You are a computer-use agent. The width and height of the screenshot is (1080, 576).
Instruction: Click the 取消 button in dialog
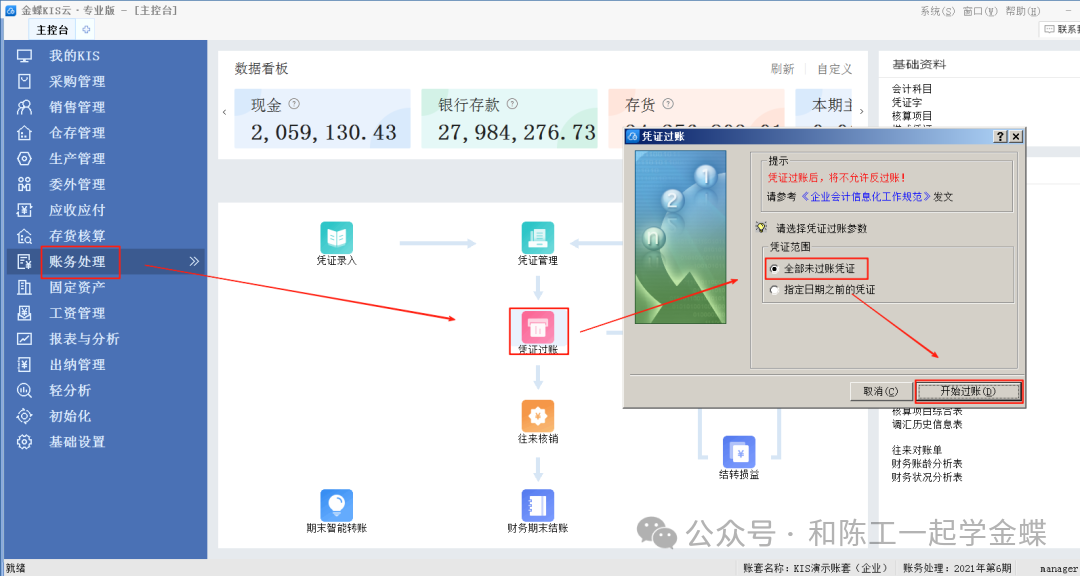[880, 391]
